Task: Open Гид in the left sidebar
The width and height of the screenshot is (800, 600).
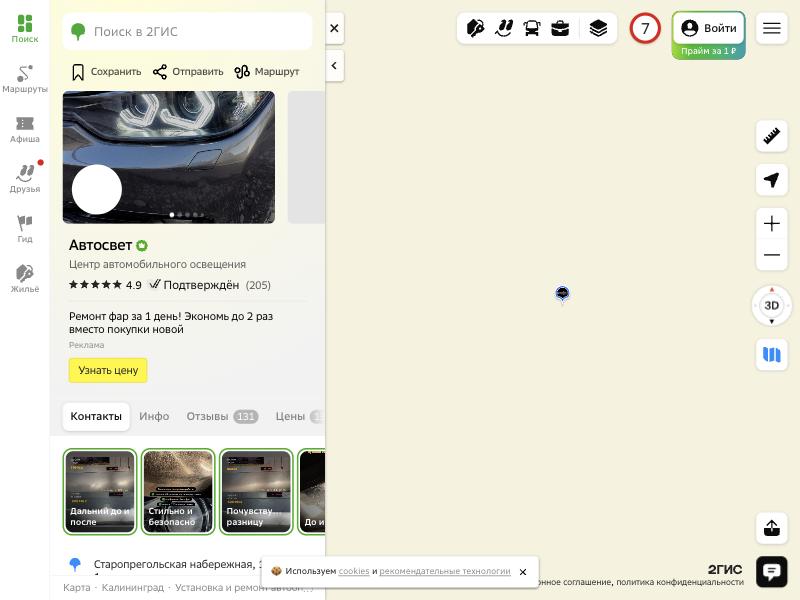Action: pos(24,229)
